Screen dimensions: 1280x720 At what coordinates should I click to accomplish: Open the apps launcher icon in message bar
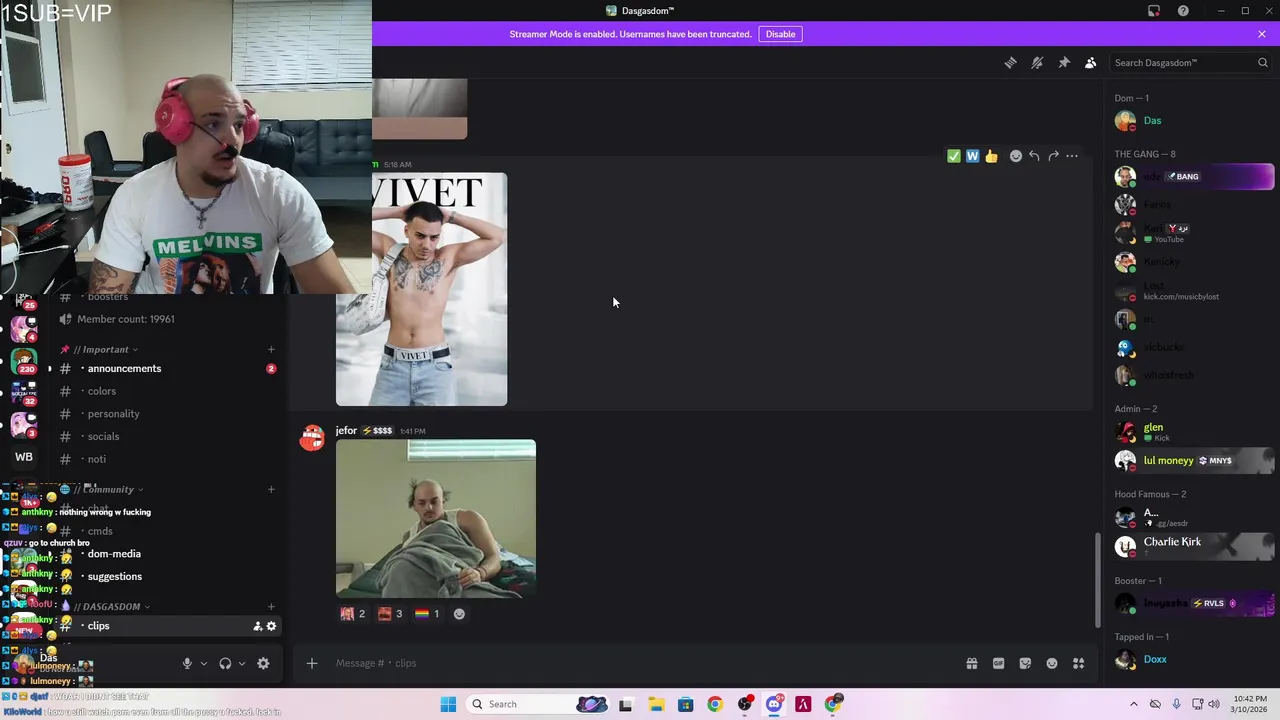(1079, 663)
